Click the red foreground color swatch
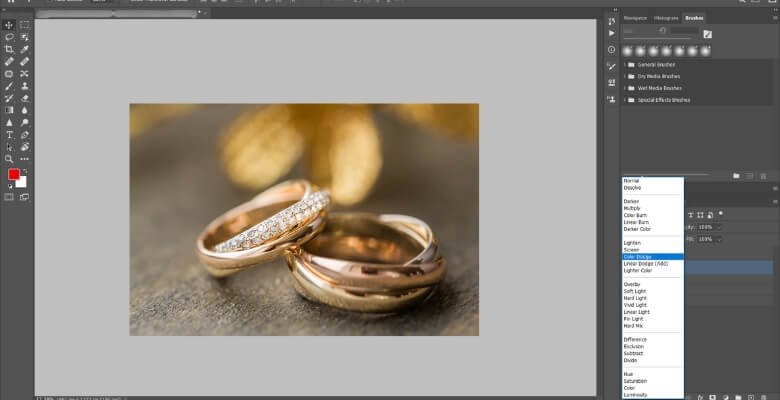 [13, 174]
